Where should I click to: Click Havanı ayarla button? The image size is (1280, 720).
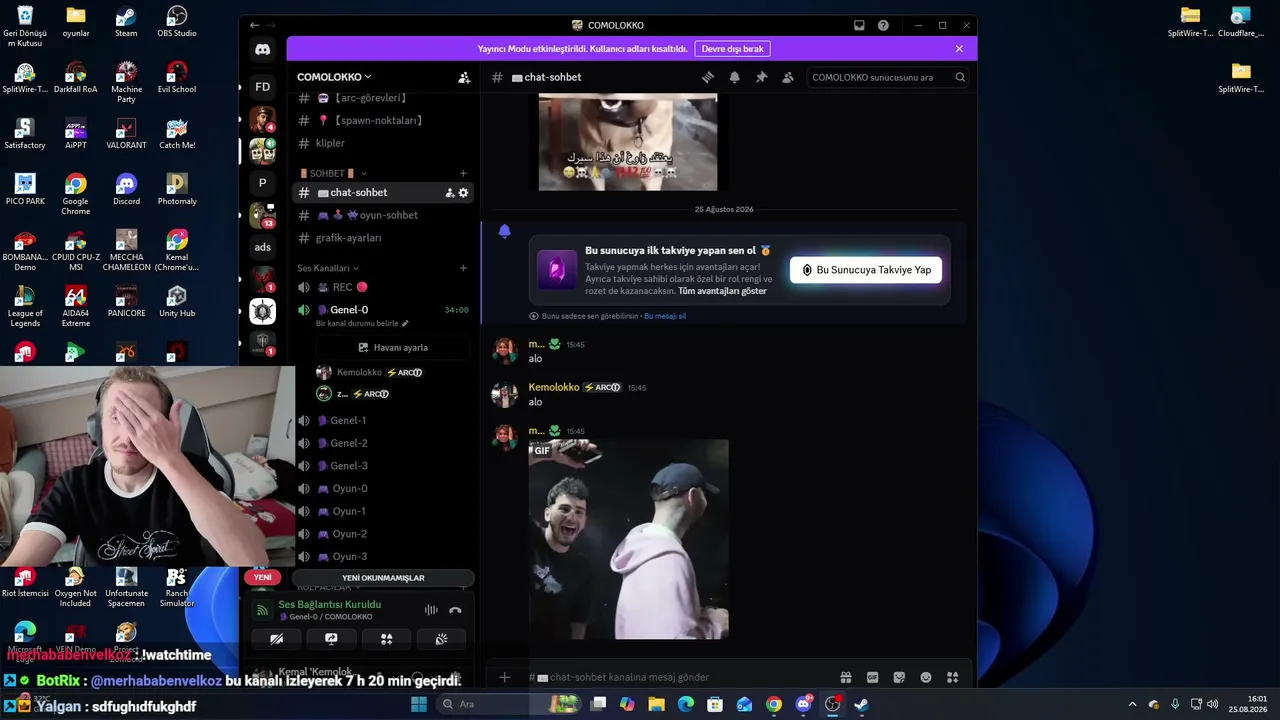tap(393, 347)
